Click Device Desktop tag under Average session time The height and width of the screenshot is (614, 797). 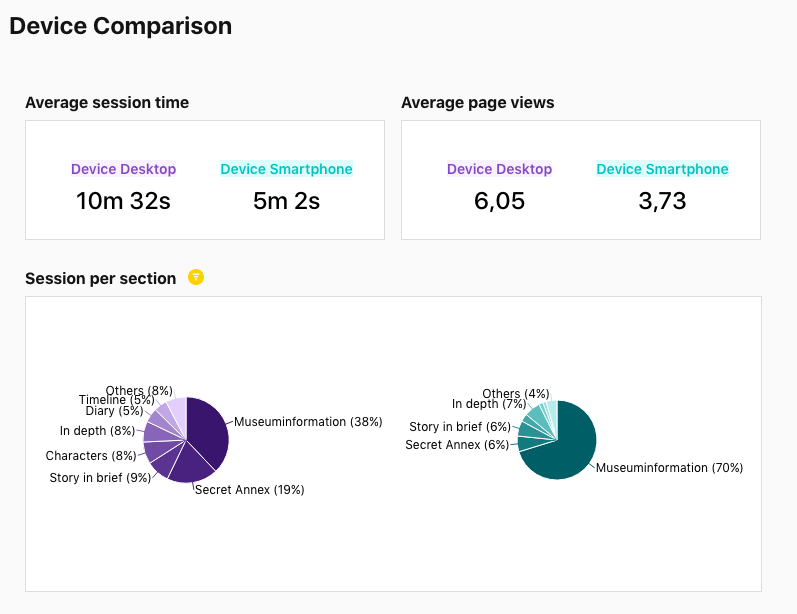point(123,169)
